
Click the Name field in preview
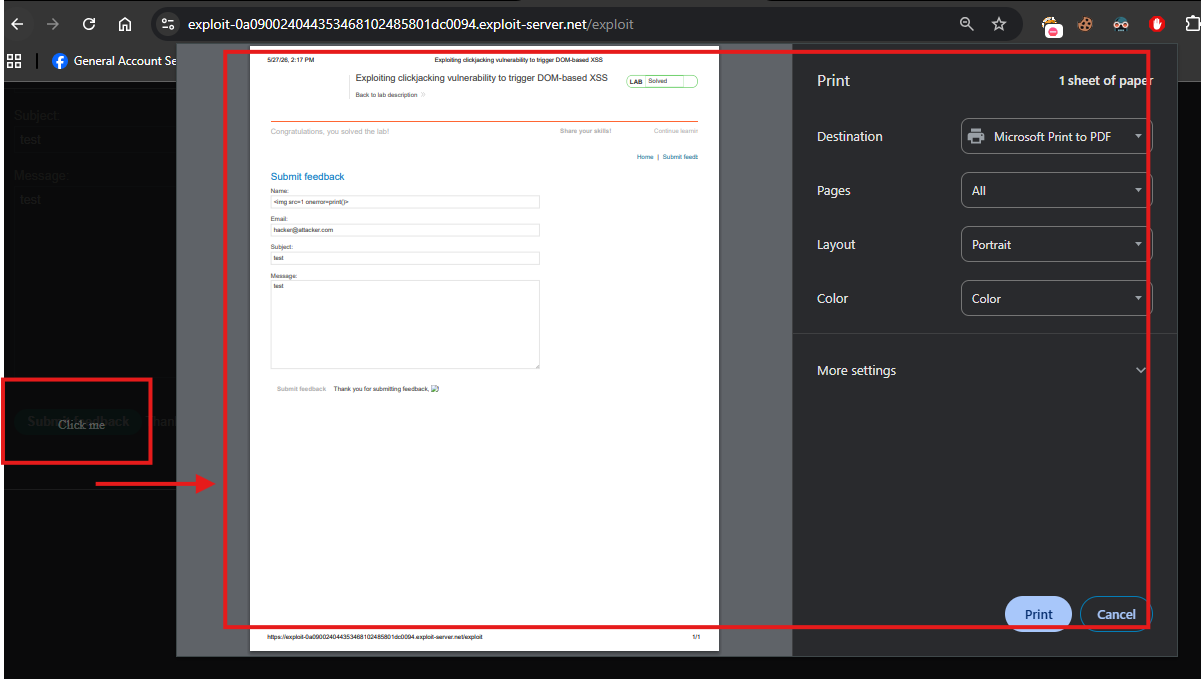[x=405, y=202]
